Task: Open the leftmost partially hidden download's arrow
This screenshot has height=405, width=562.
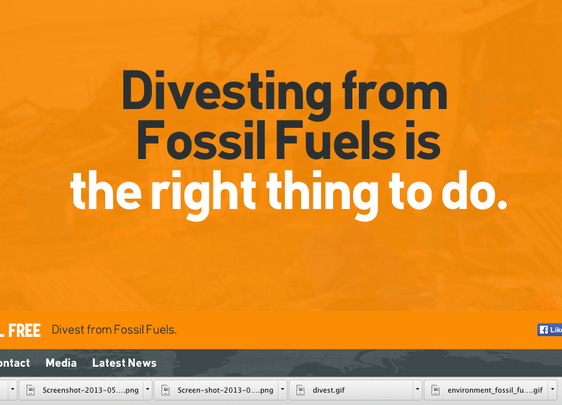Action: 13,389
